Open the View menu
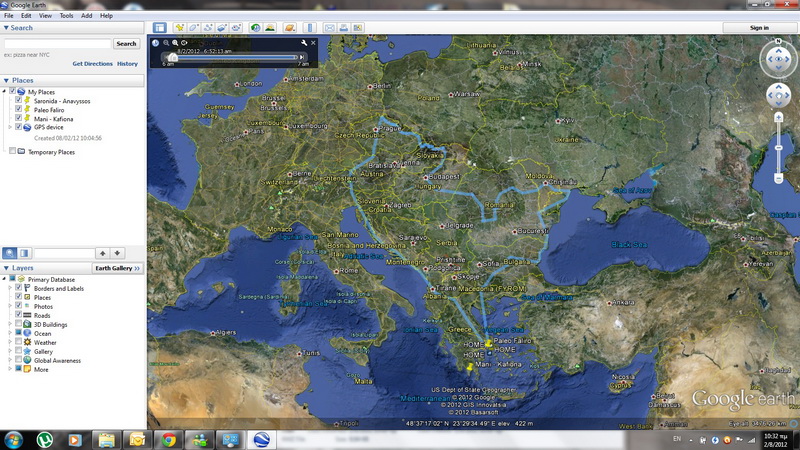 coord(46,16)
